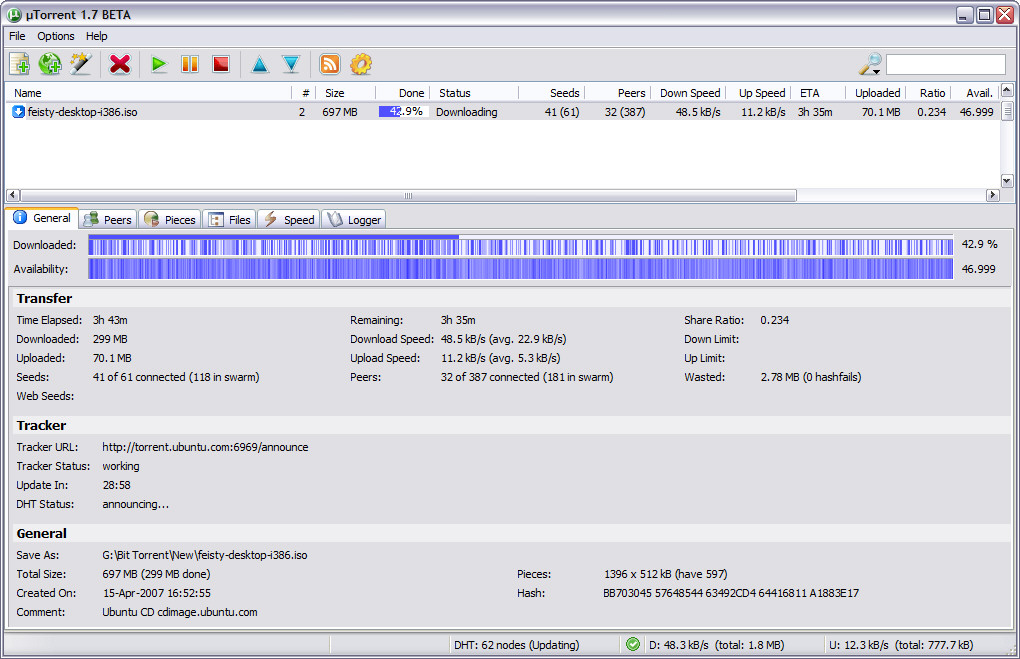Select the feisty-desktop-i386.iso torrent row
Image resolution: width=1020 pixels, height=659 pixels.
(502, 112)
